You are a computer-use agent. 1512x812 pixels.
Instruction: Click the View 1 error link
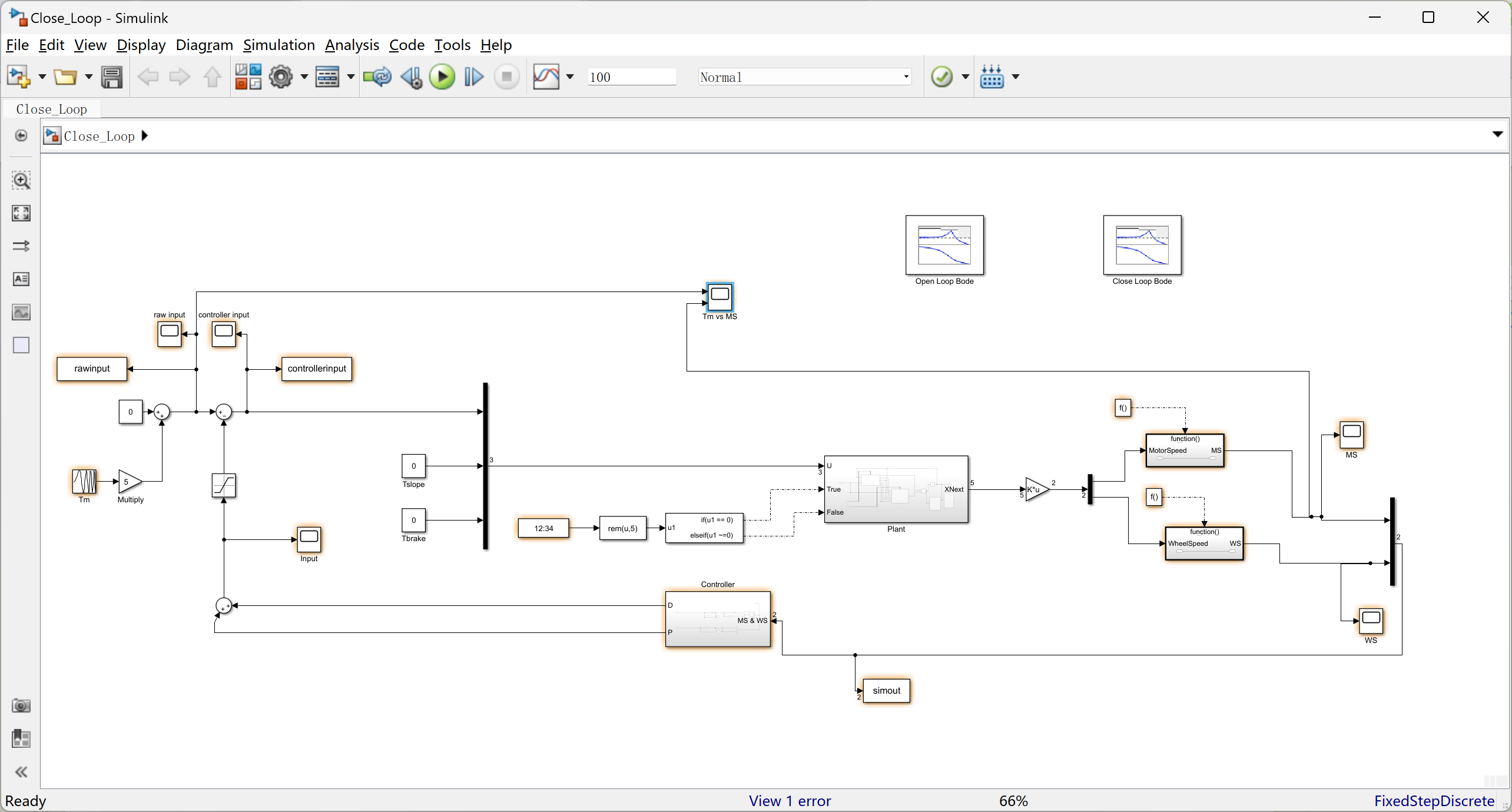pyautogui.click(x=790, y=801)
